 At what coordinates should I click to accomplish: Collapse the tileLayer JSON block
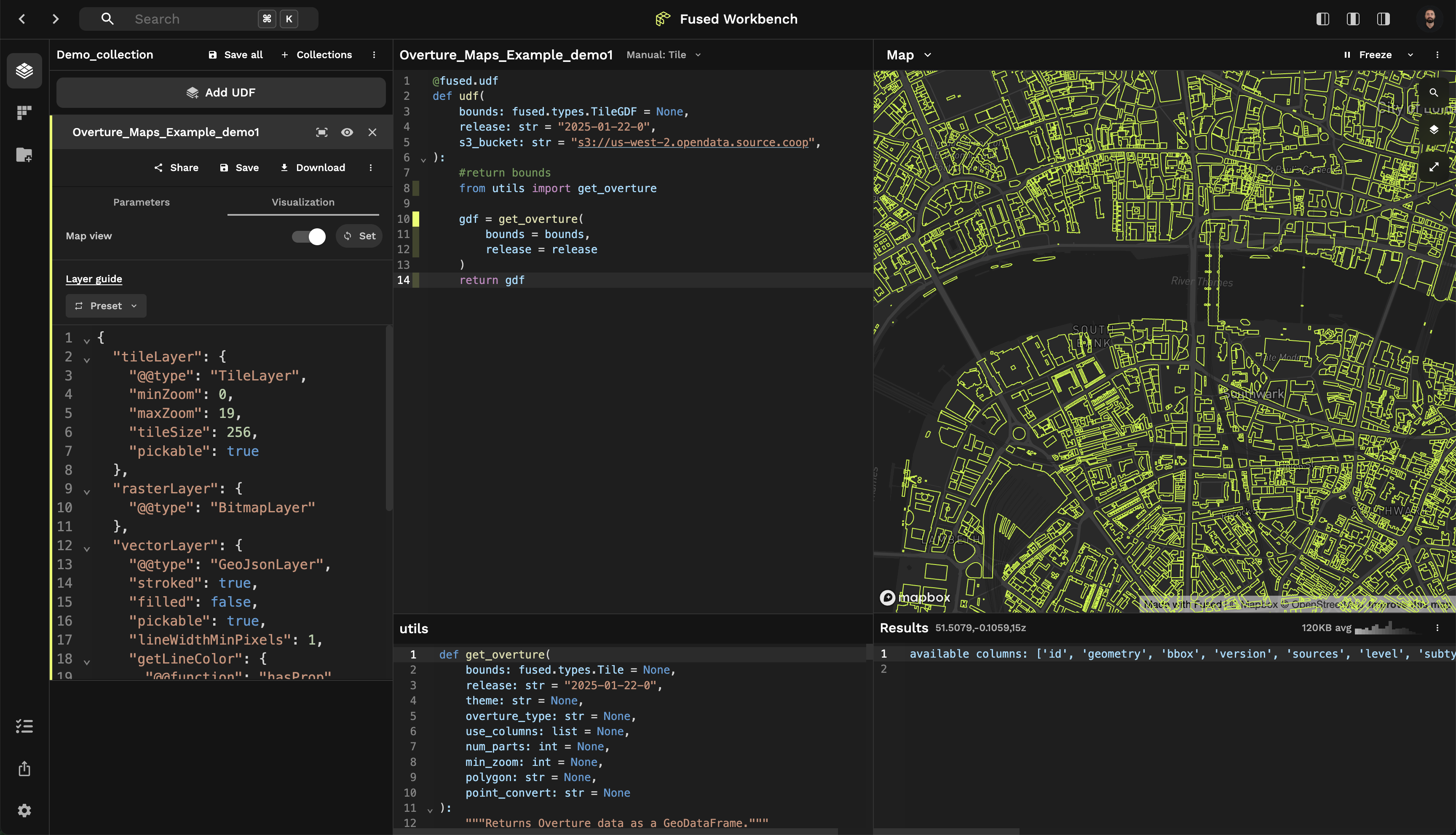(x=87, y=360)
